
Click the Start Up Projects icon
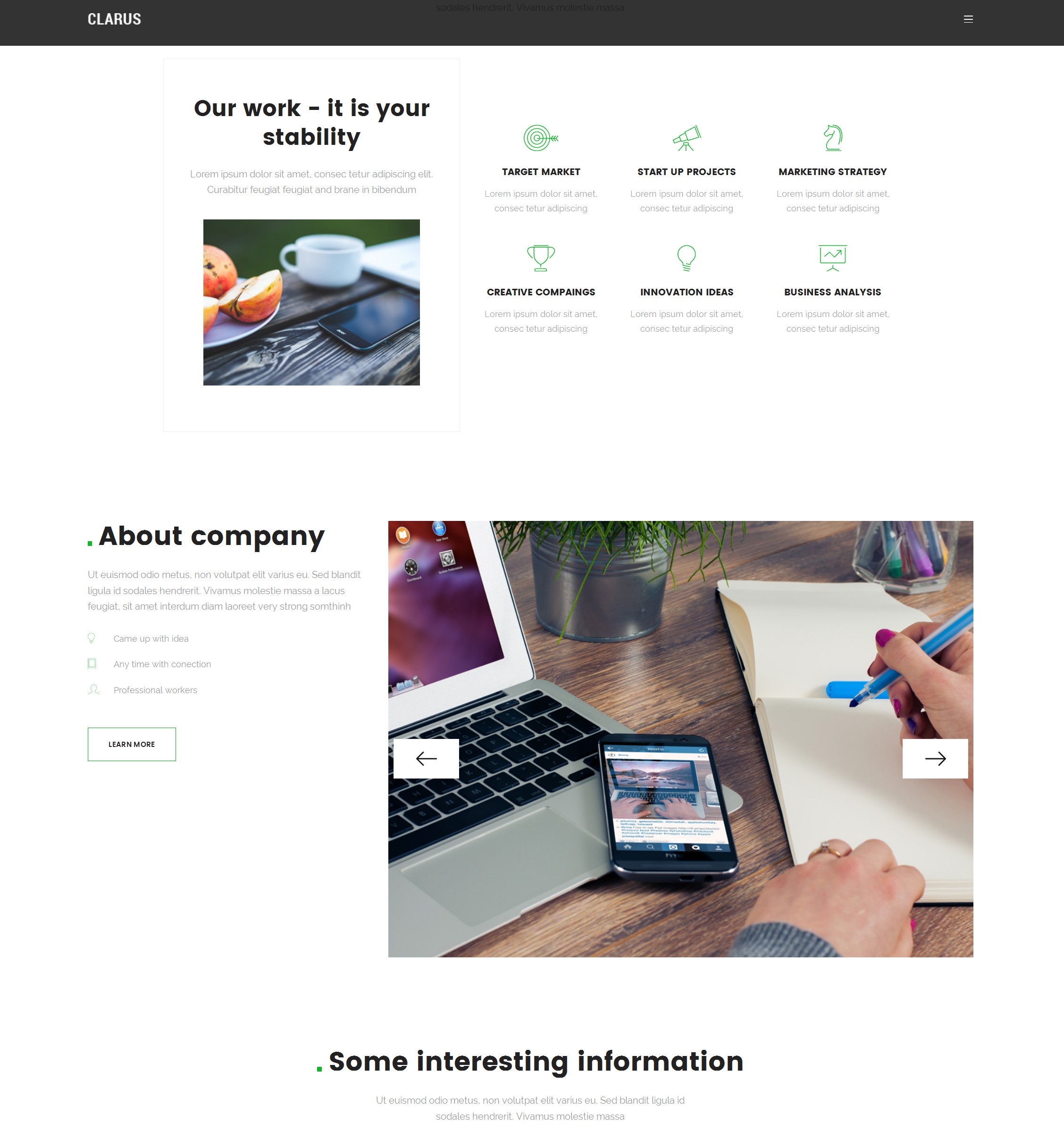[x=687, y=137]
